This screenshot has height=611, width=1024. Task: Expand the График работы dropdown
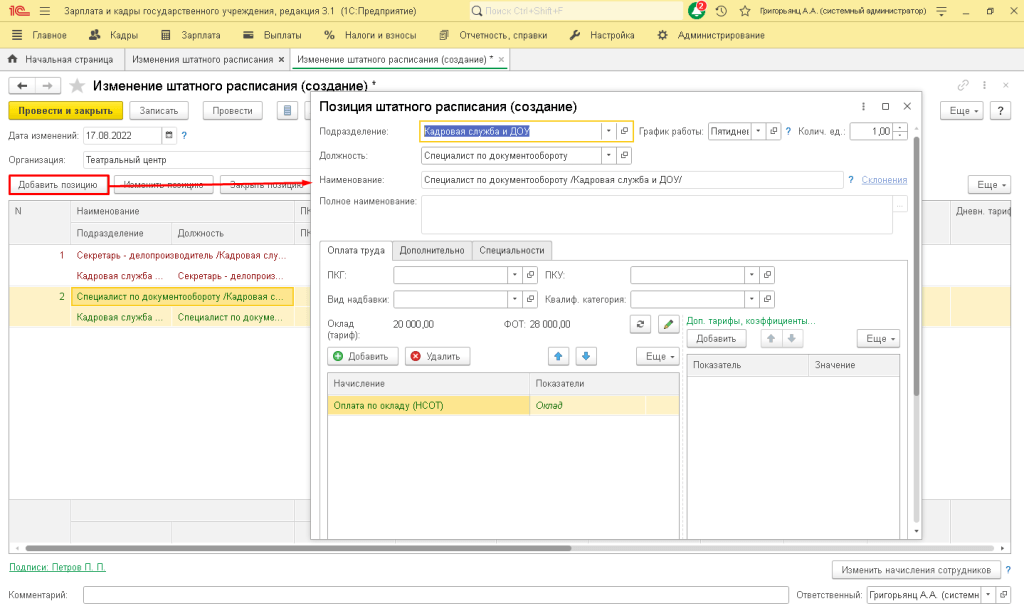pyautogui.click(x=759, y=131)
